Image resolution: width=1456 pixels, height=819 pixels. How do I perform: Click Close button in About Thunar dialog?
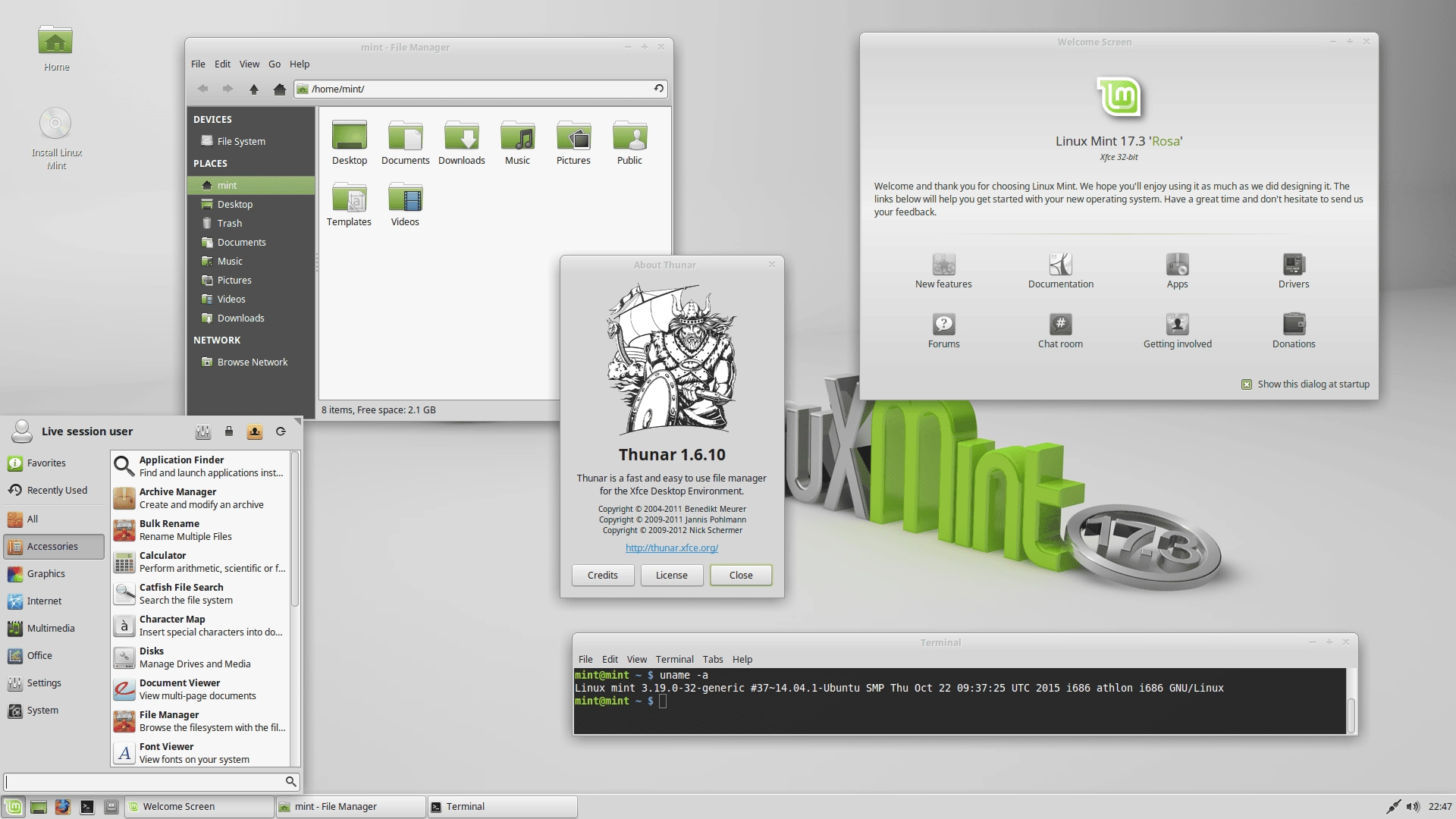click(741, 576)
